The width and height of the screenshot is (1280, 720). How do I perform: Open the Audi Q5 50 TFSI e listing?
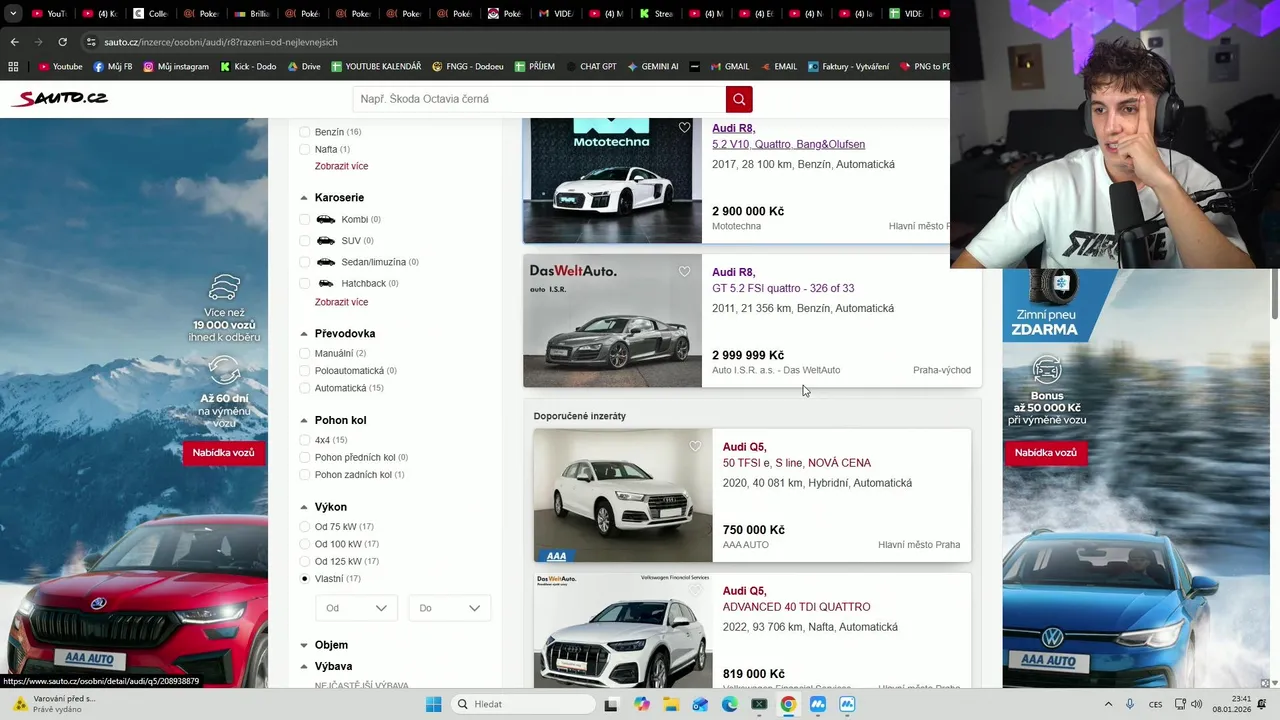point(797,463)
